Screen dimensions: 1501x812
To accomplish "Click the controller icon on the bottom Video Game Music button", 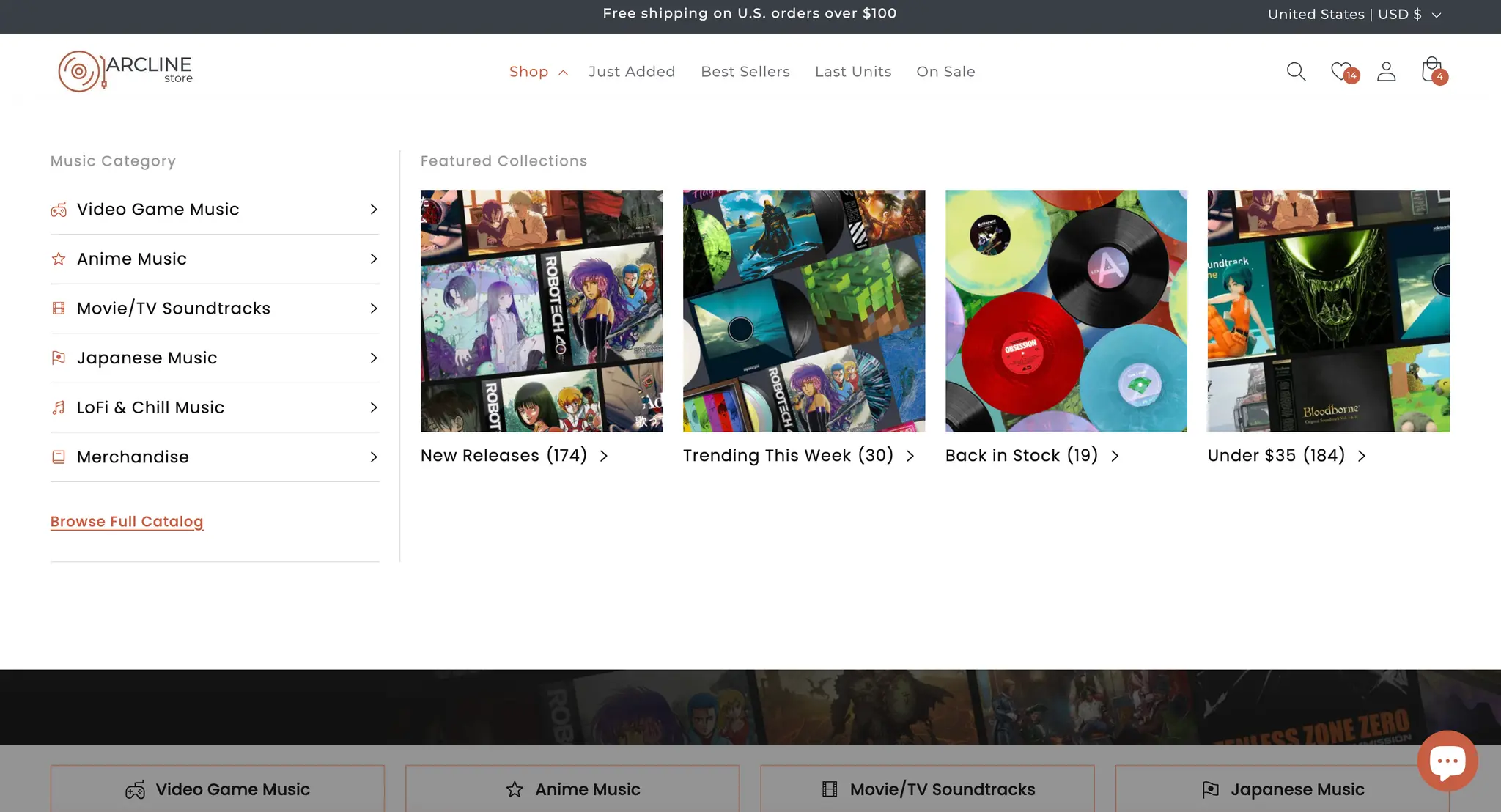I will pyautogui.click(x=135, y=789).
